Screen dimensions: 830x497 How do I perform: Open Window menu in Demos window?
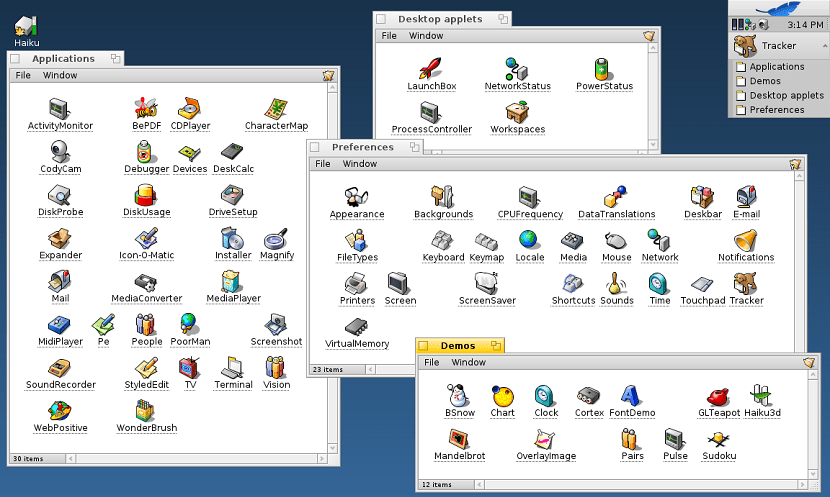click(468, 362)
